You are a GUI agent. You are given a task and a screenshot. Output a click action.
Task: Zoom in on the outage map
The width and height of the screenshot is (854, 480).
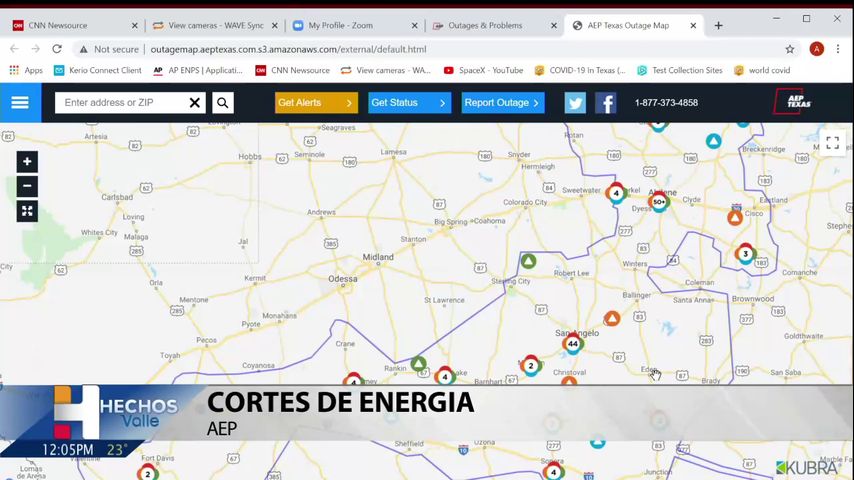tap(27, 161)
